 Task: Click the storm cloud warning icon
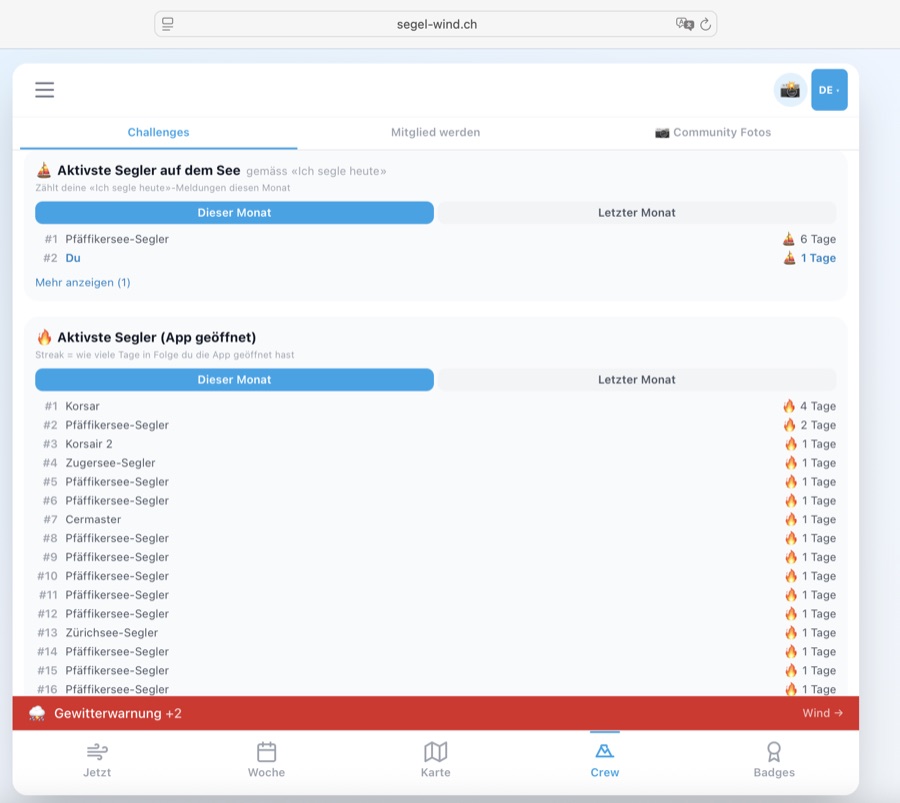point(37,713)
